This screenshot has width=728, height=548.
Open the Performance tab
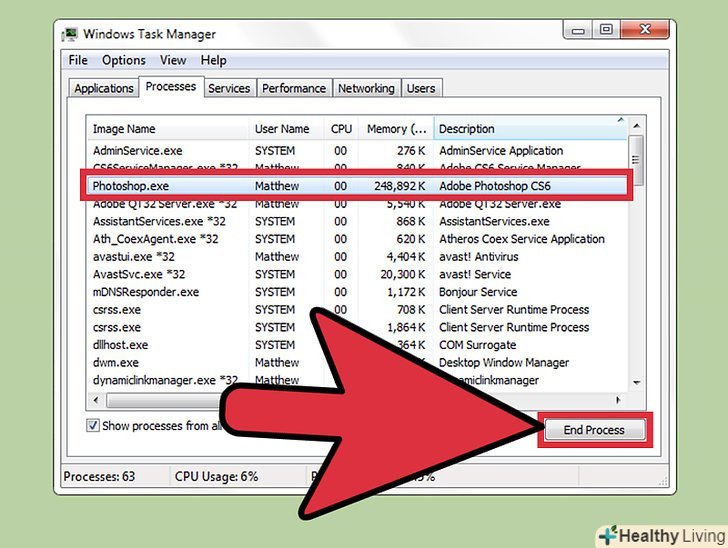coord(294,88)
